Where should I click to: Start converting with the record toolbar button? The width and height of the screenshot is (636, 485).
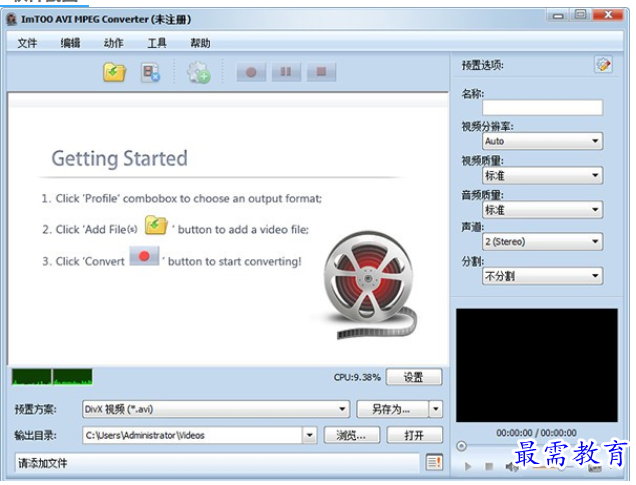click(251, 72)
